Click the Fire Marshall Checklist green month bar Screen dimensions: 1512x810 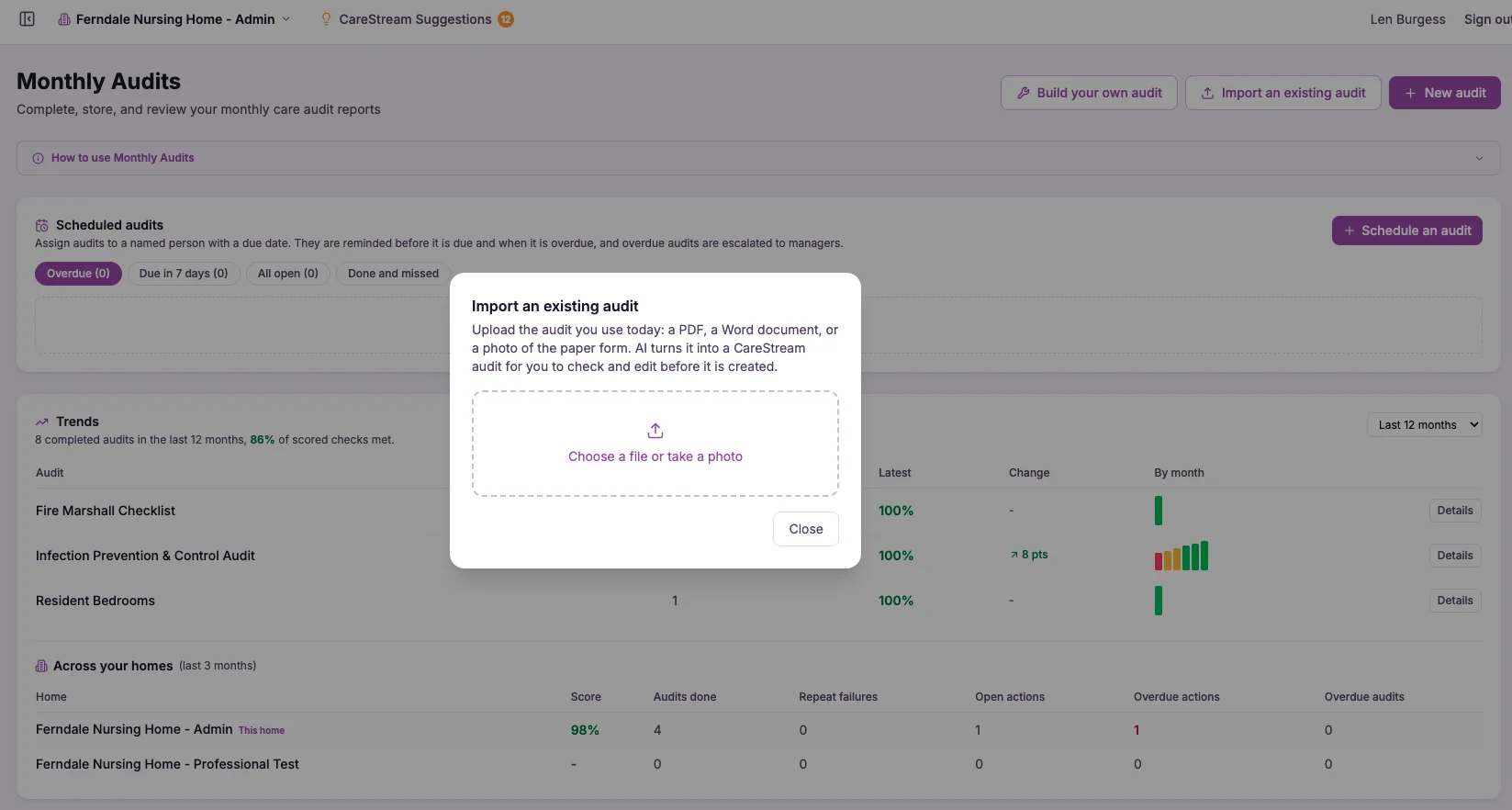coord(1159,511)
